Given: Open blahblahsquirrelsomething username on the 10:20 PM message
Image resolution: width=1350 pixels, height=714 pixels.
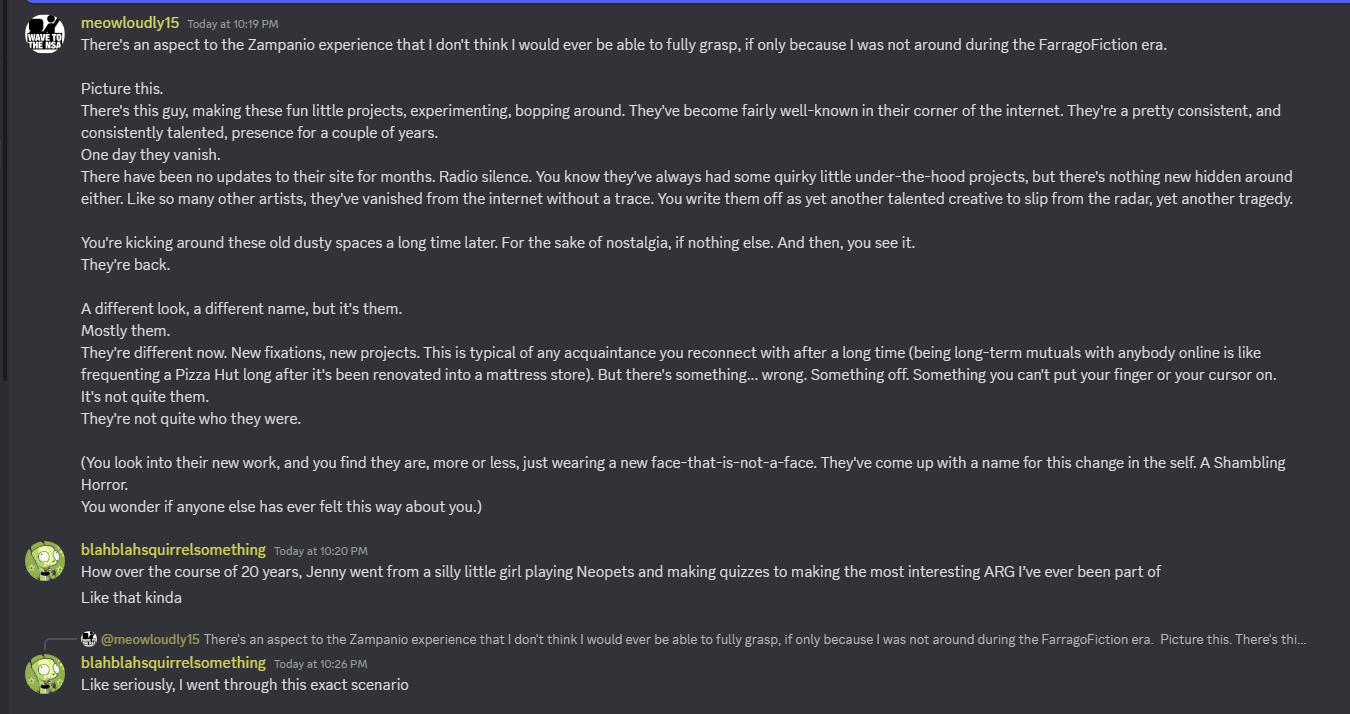Looking at the screenshot, I should pyautogui.click(x=173, y=549).
